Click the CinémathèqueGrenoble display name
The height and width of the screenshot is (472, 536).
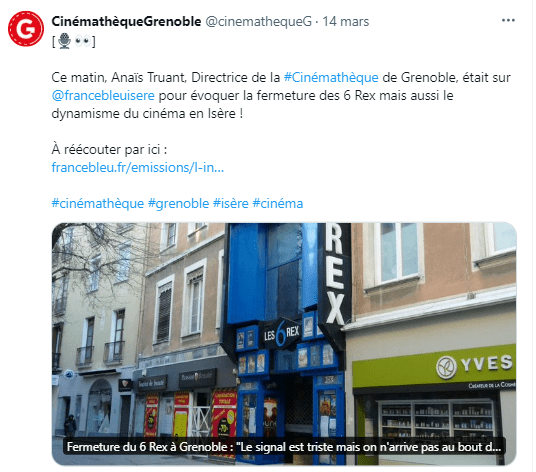(126, 22)
